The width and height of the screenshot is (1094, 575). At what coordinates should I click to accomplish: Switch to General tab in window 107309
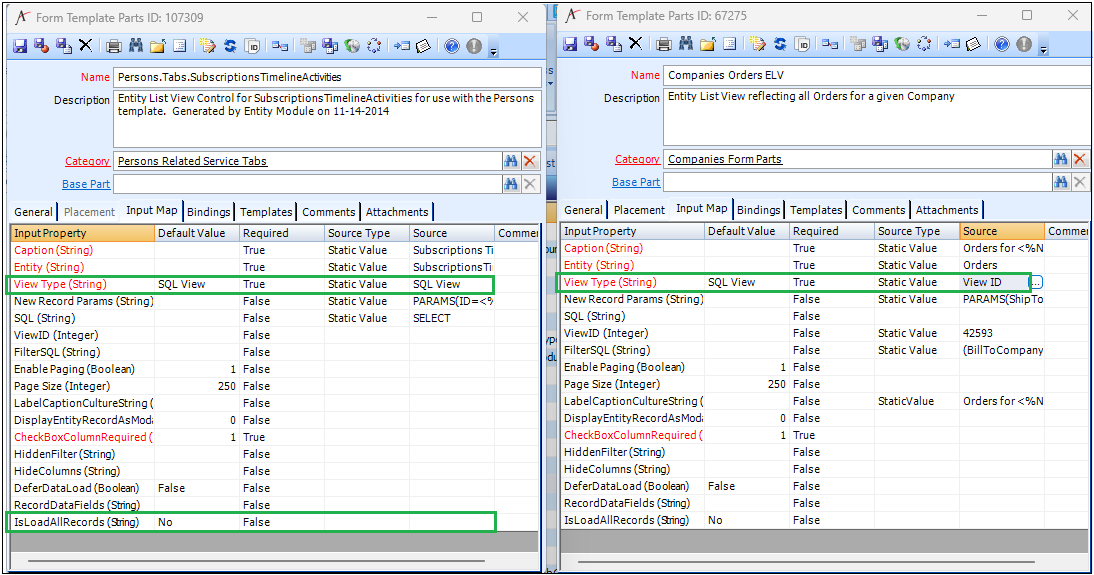coord(33,212)
